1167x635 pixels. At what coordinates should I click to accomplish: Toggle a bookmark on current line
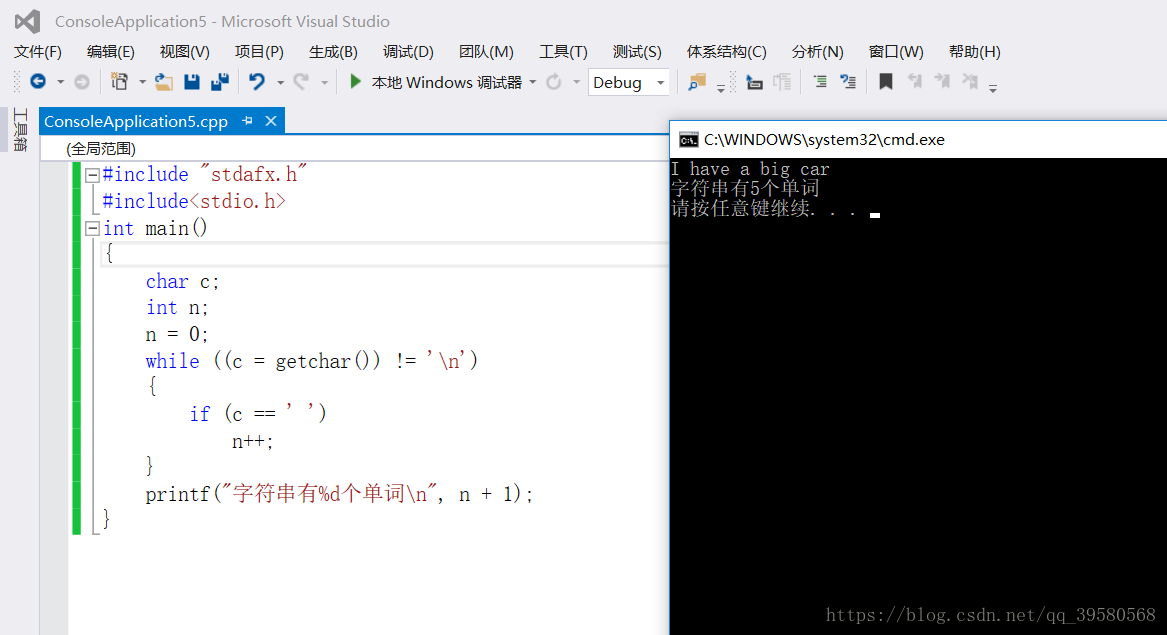coord(886,82)
